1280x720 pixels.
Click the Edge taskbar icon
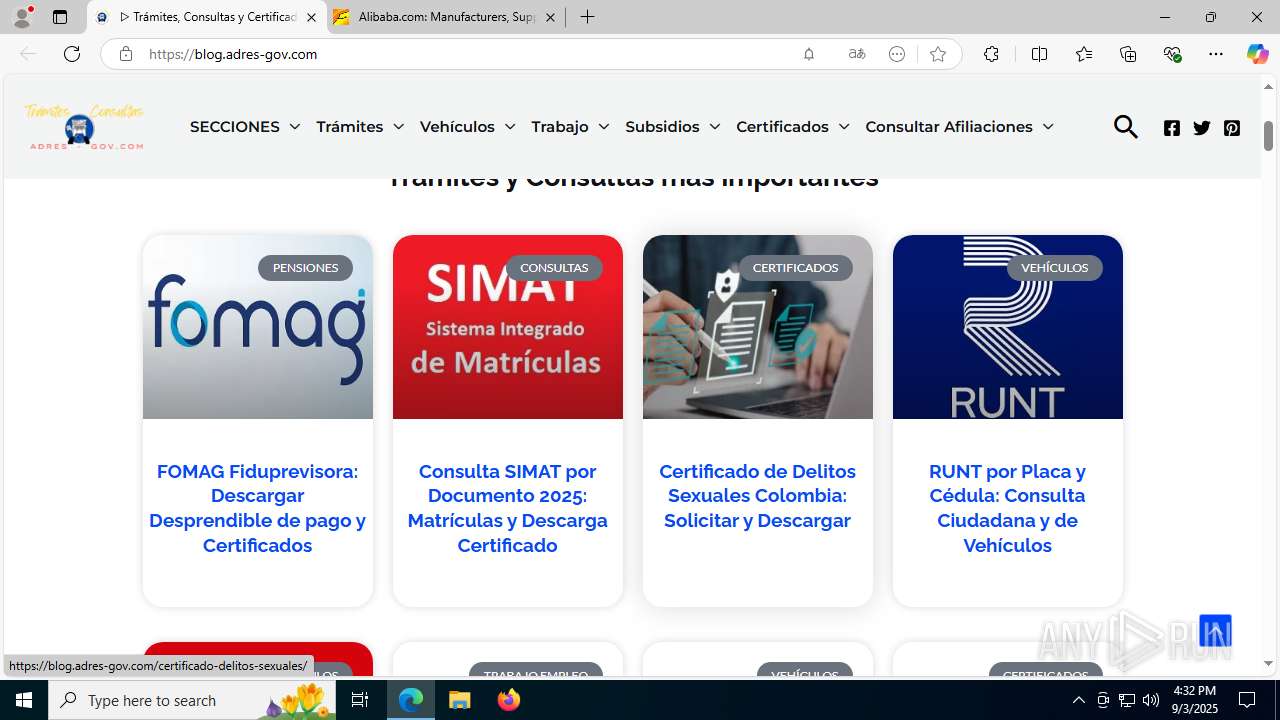point(411,700)
